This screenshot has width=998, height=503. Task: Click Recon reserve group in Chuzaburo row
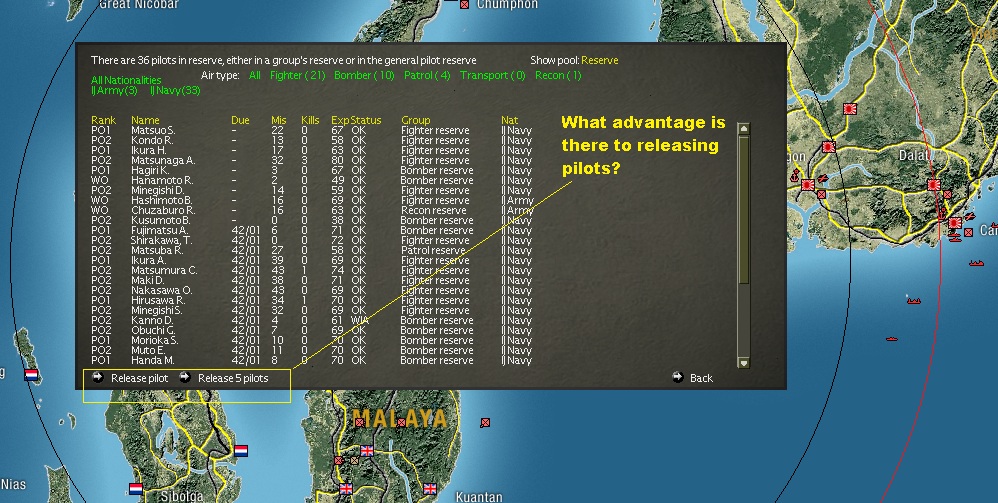[x=433, y=210]
